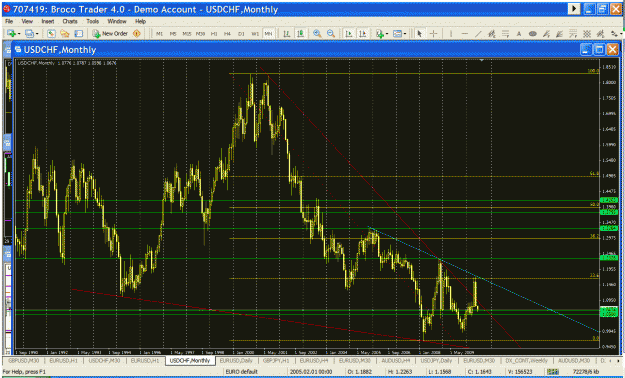Toggle the Terminal panel icon
625x378 pixels.
[79, 34]
